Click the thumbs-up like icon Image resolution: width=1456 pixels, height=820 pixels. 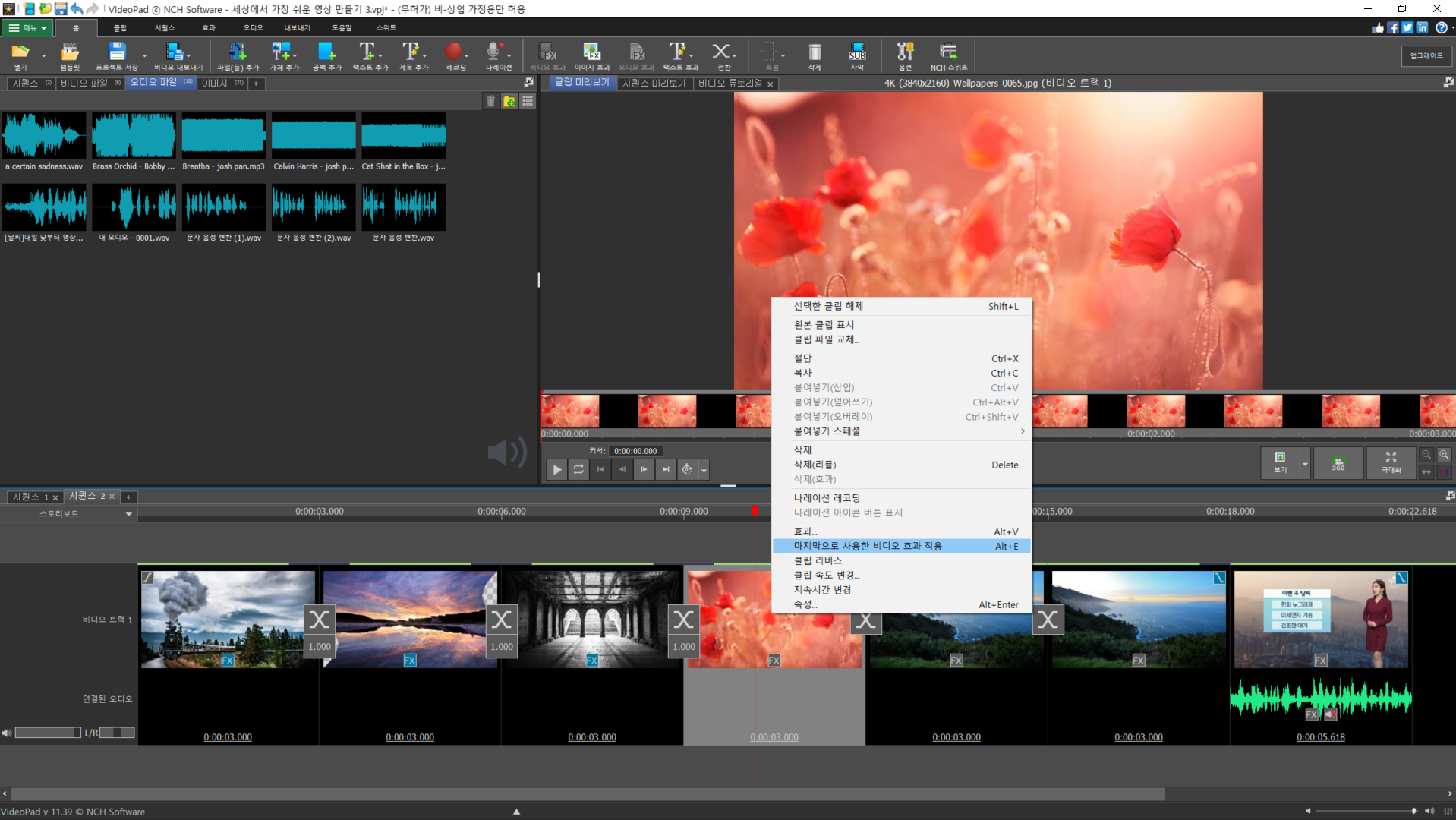tap(1379, 27)
